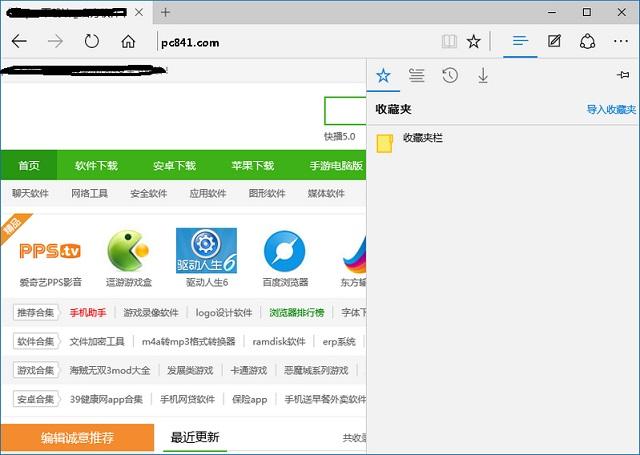Click the forward navigation arrow
The image size is (640, 455).
tap(55, 41)
